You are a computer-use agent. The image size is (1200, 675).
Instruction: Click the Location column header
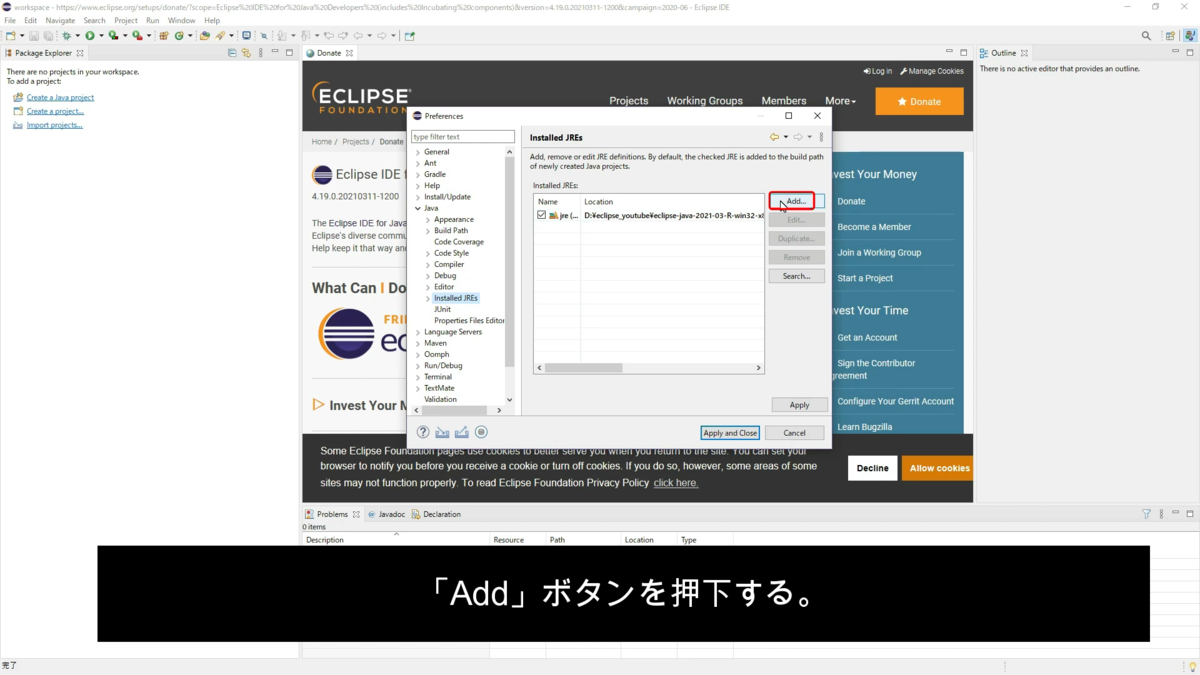pos(672,202)
